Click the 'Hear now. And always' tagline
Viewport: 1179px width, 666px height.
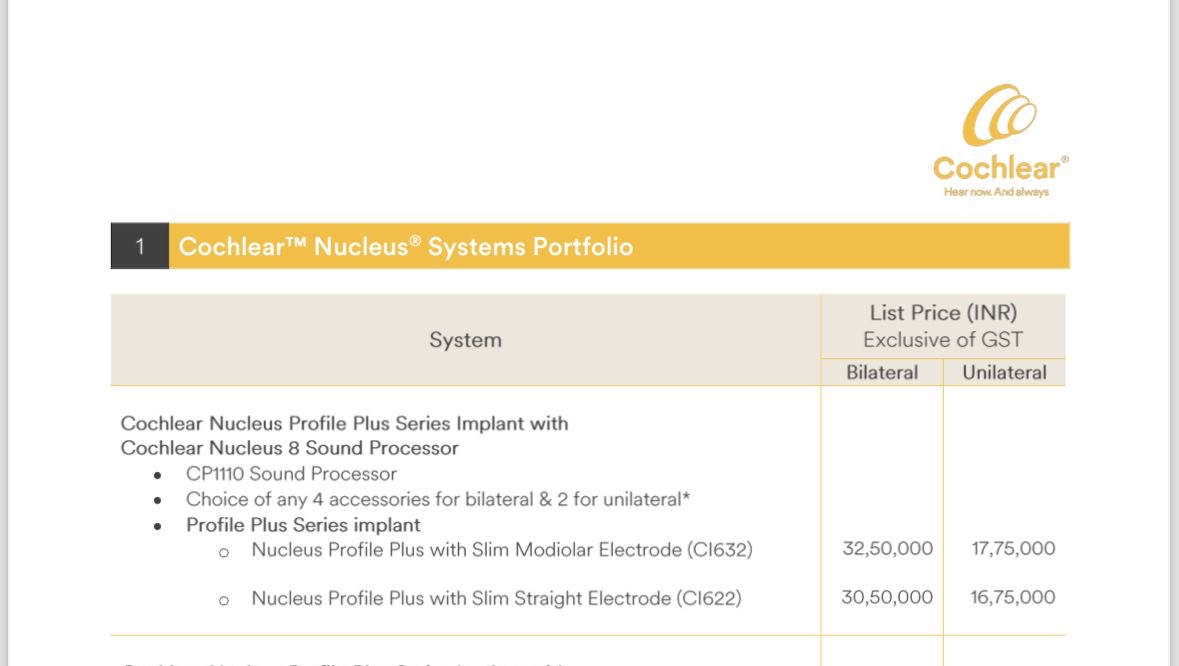click(996, 192)
